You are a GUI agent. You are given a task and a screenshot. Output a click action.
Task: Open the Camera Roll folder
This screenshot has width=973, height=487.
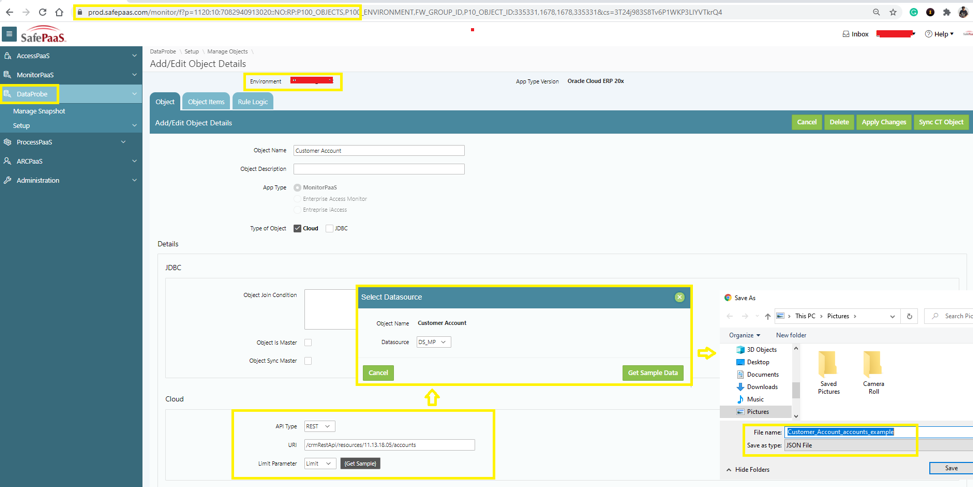pyautogui.click(x=873, y=372)
